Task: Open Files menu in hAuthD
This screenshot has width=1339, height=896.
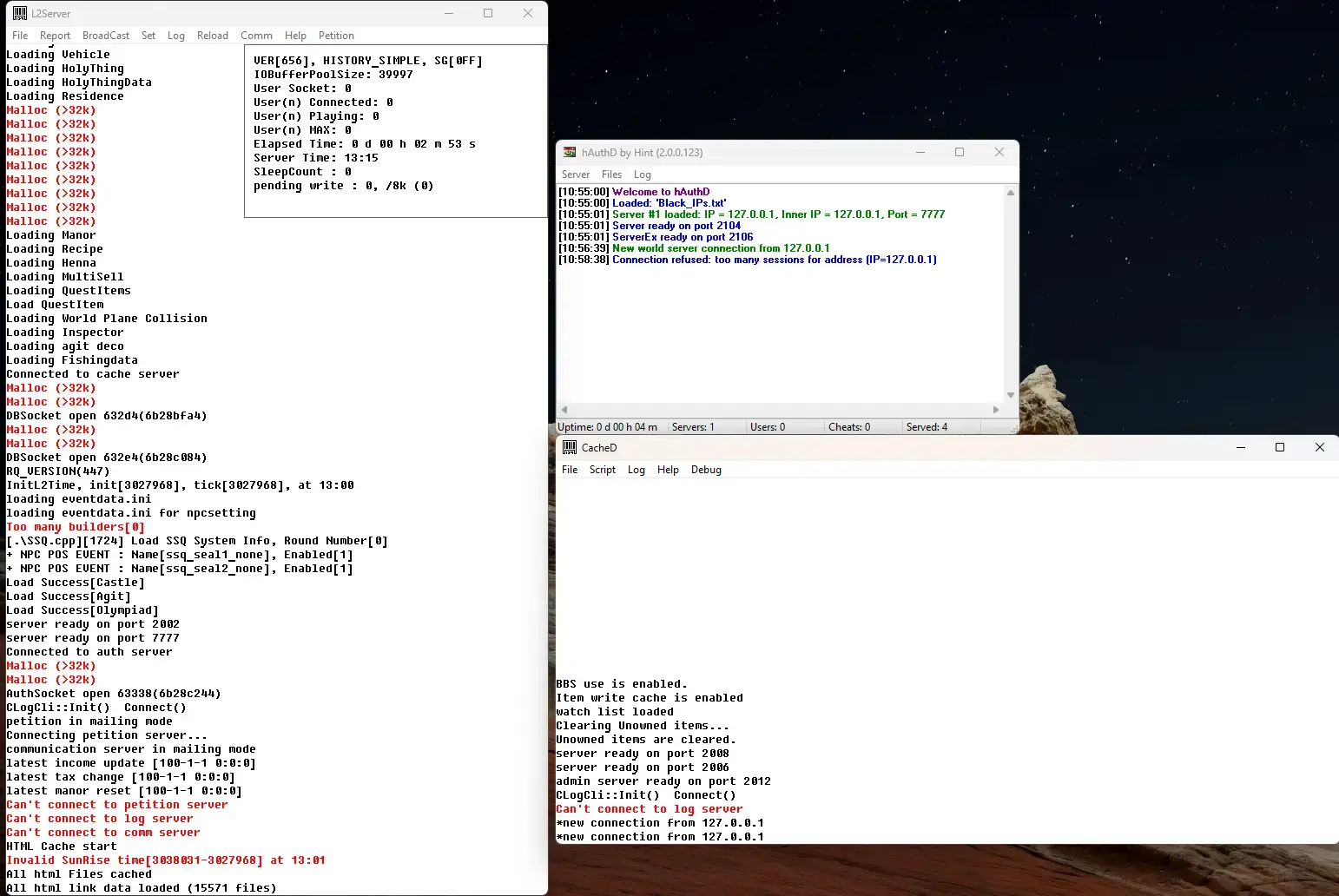Action: click(x=611, y=175)
